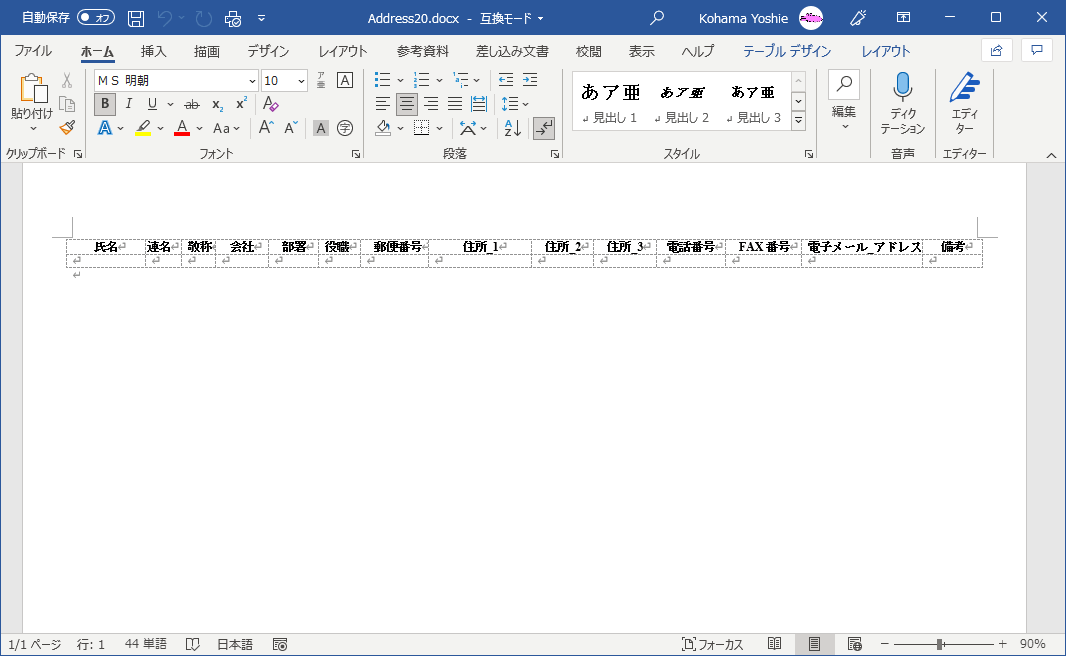Viewport: 1066px width, 656px height.
Task: Toggle bold formatting button
Action: [105, 104]
